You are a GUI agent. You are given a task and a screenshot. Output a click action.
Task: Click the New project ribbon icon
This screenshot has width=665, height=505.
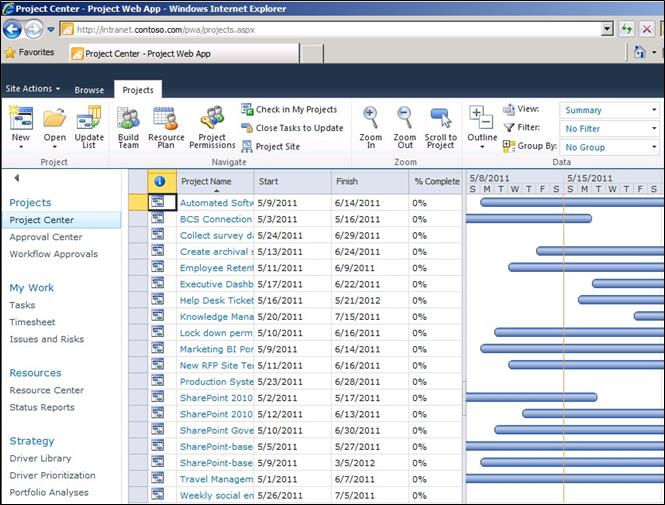click(x=20, y=120)
